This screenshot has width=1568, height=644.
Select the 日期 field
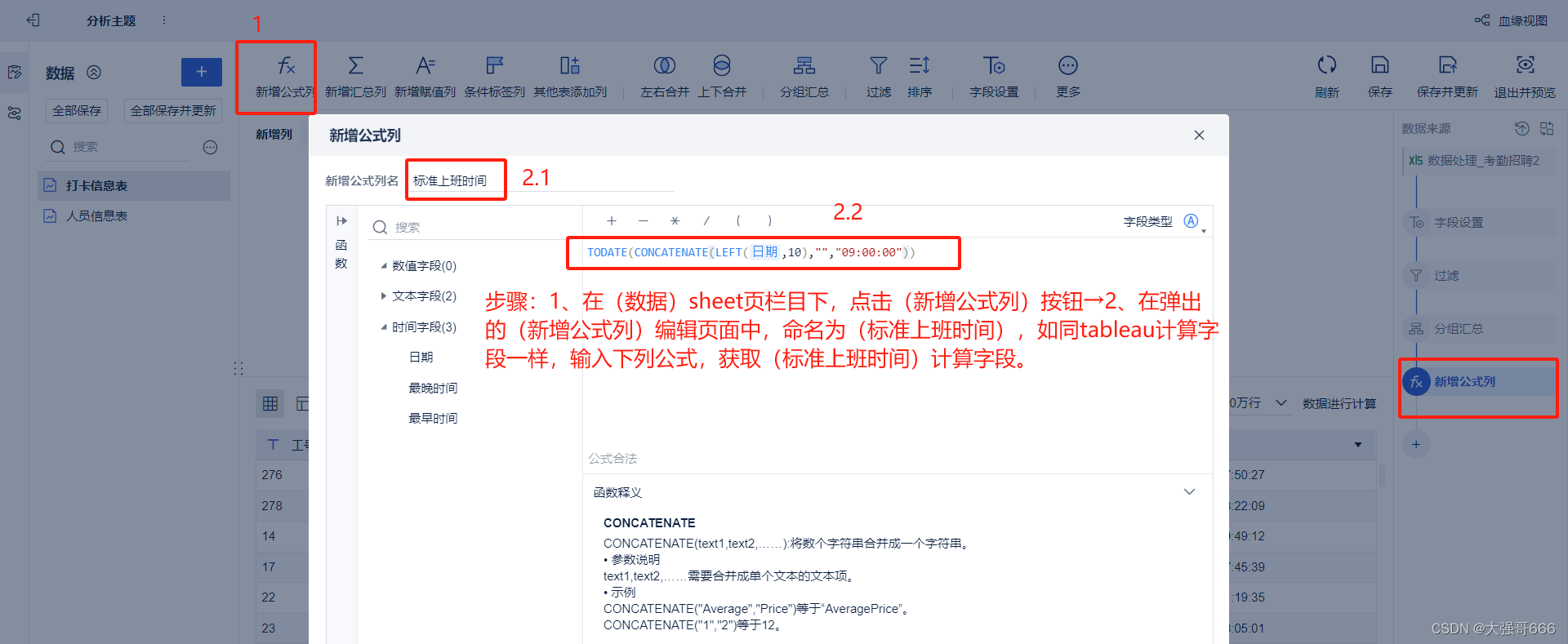coord(421,358)
